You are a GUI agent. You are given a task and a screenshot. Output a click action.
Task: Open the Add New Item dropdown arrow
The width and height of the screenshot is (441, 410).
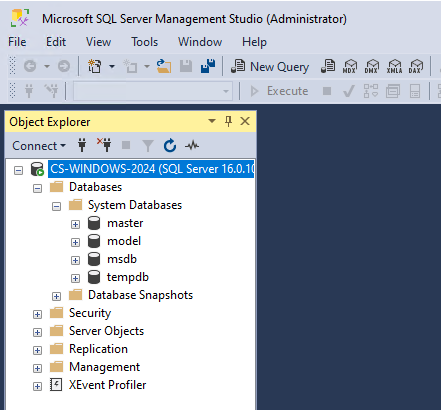pos(147,66)
